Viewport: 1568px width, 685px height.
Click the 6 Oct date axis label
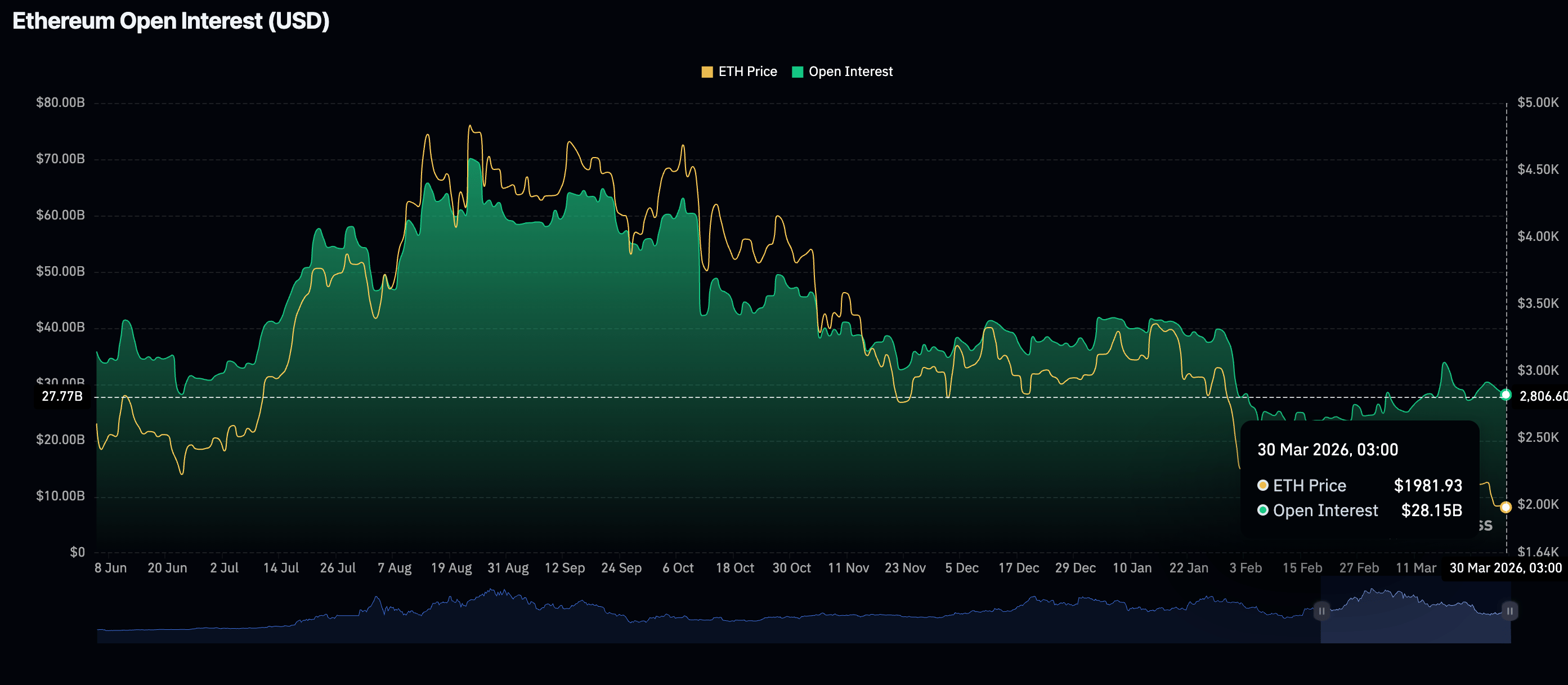(x=678, y=568)
